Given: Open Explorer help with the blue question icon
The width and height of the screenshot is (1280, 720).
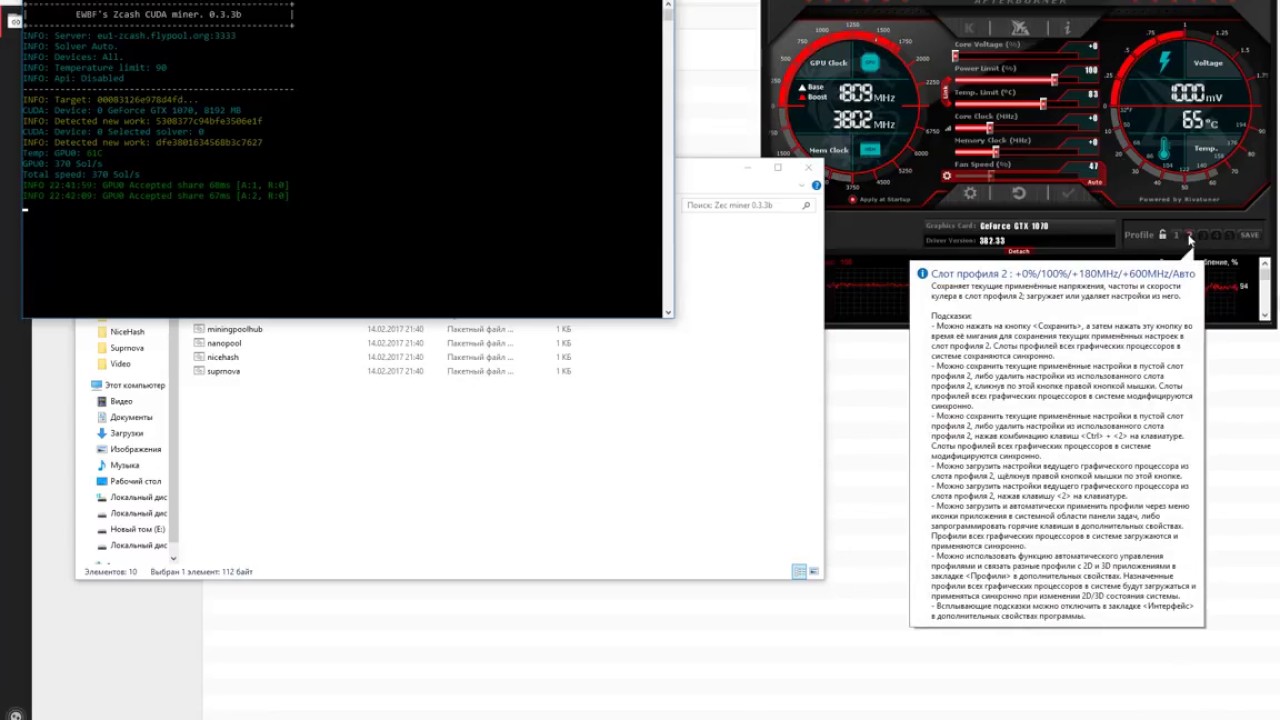Looking at the screenshot, I should pos(816,185).
